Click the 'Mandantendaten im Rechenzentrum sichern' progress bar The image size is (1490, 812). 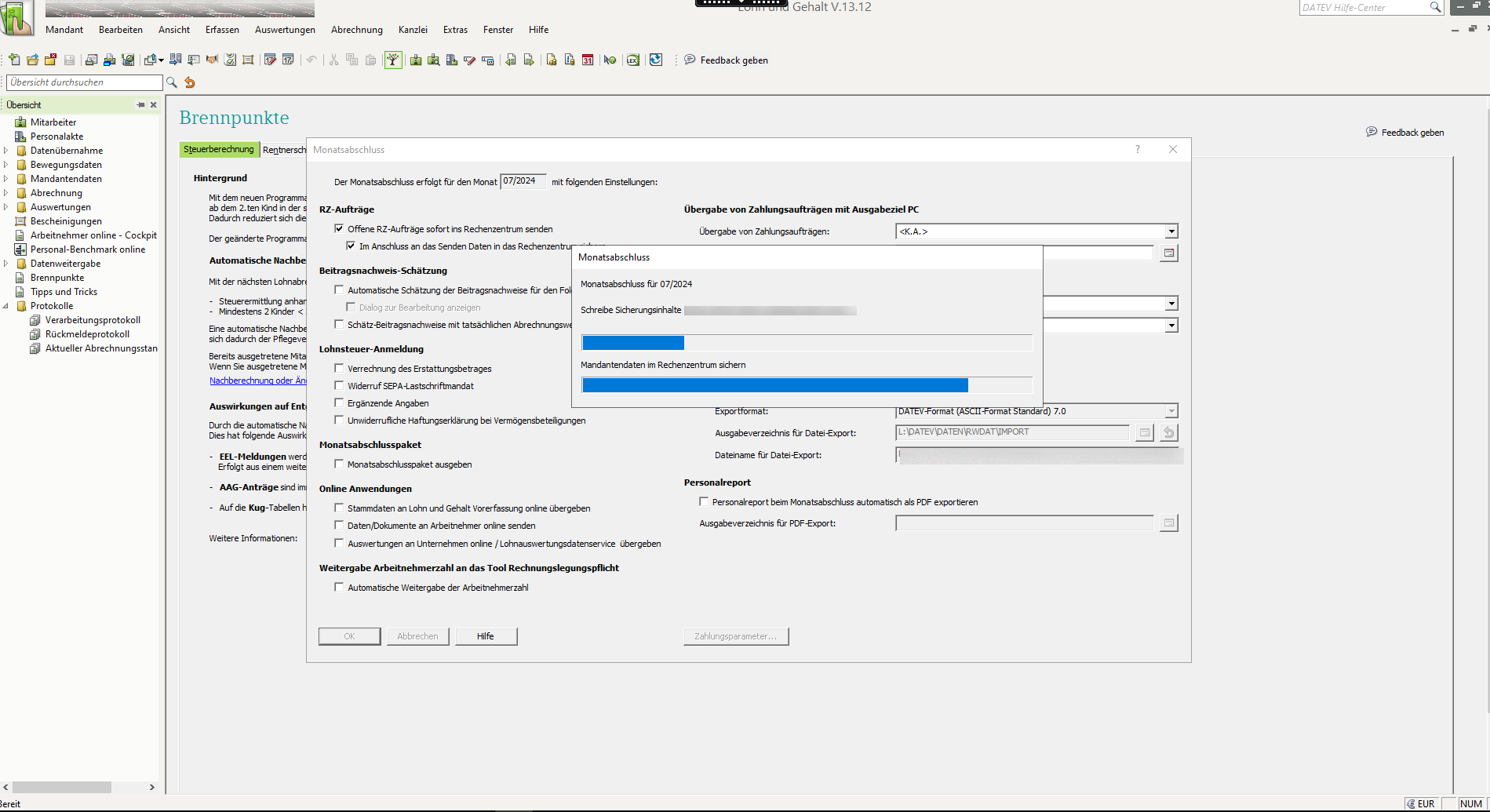coord(807,385)
